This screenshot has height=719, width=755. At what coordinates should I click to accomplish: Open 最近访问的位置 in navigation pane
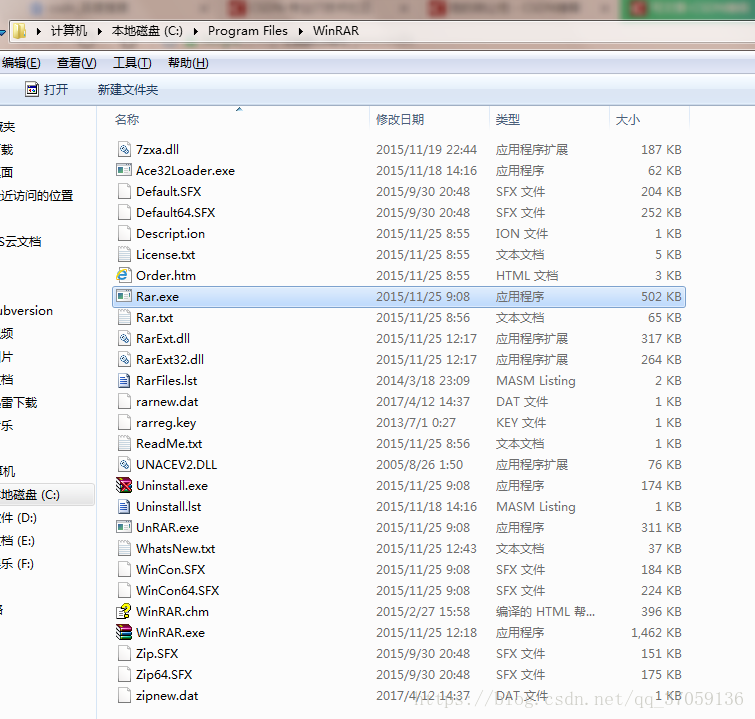point(37,196)
